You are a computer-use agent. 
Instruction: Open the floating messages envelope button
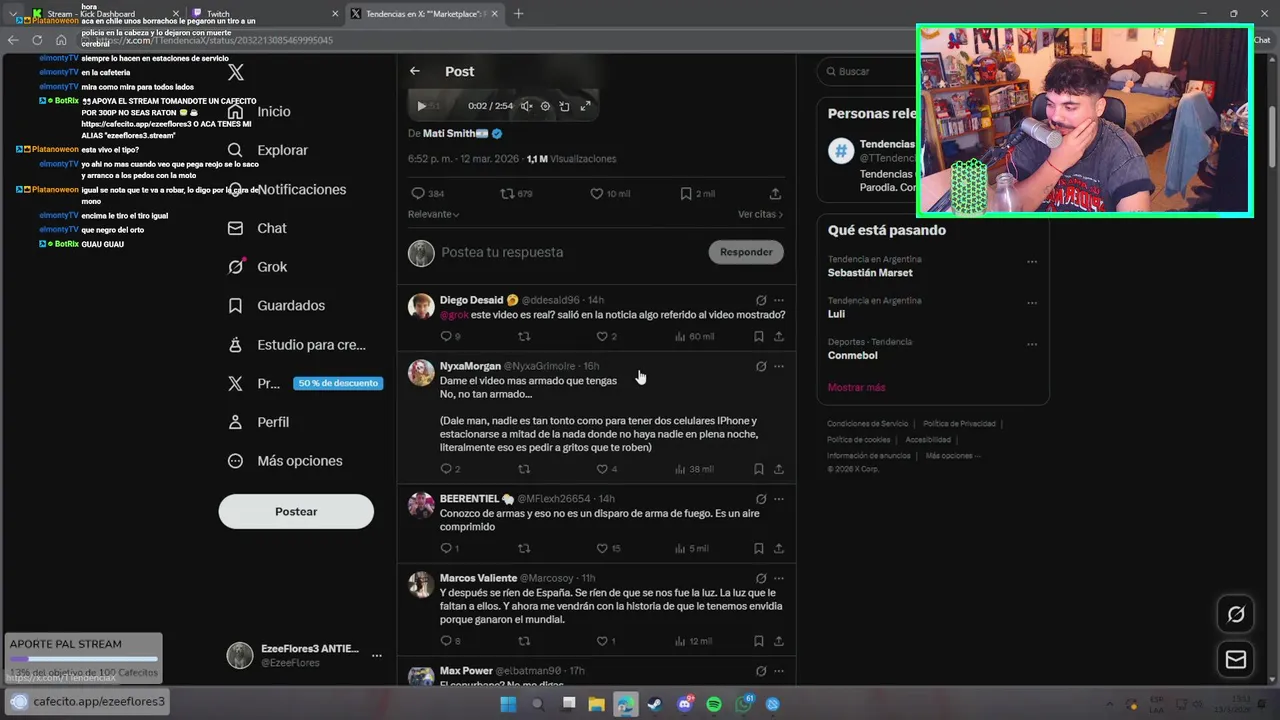[x=1236, y=660]
